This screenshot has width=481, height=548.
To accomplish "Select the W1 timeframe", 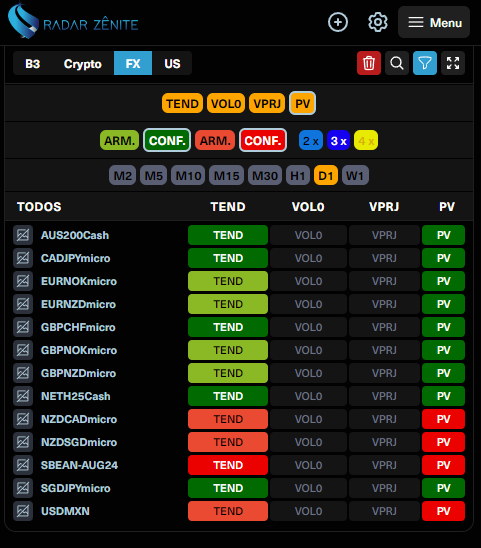I will (x=355, y=175).
